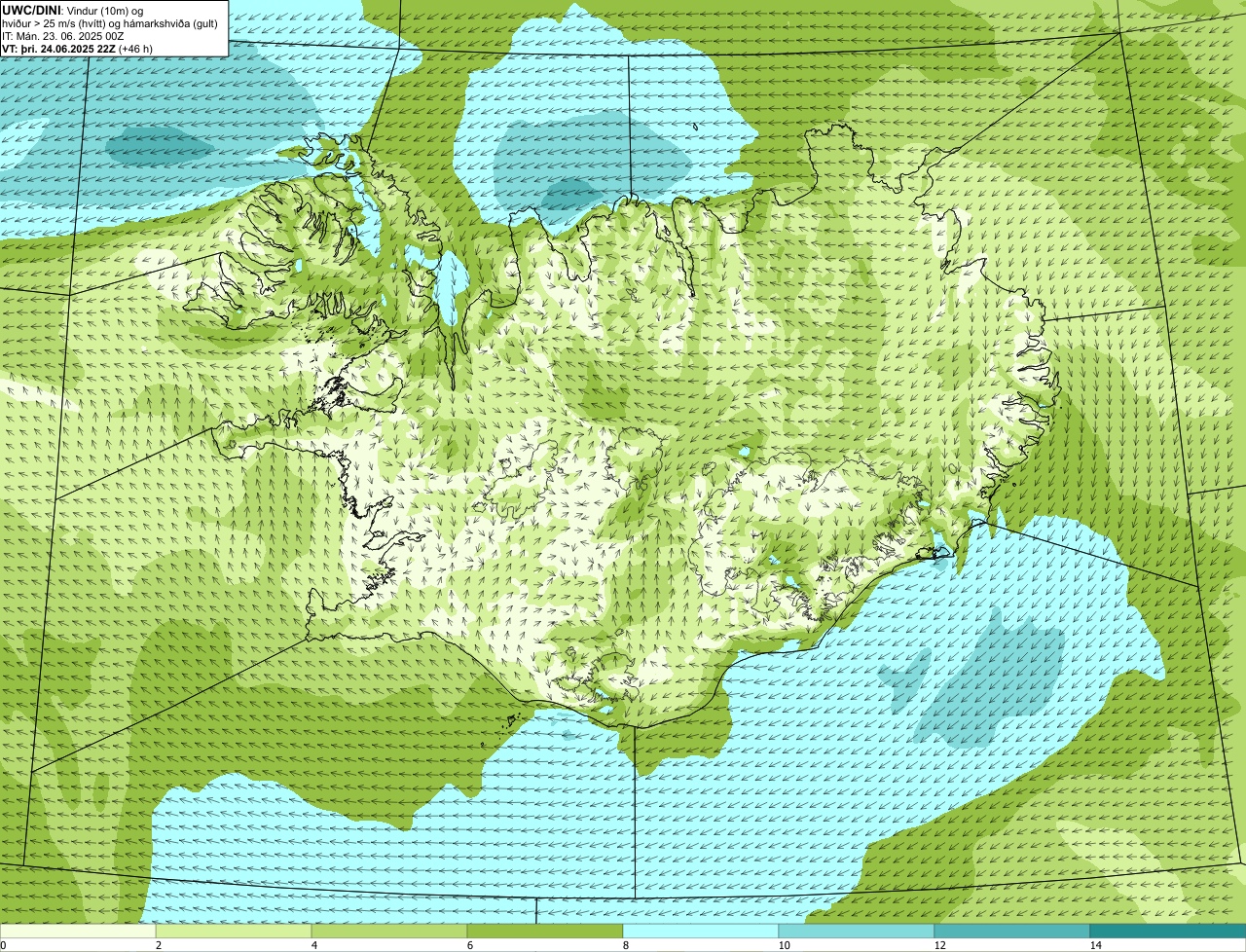1246x952 pixels.
Task: Choose the dark teal above-14 m/s legend swatch
Action: tap(1168, 932)
